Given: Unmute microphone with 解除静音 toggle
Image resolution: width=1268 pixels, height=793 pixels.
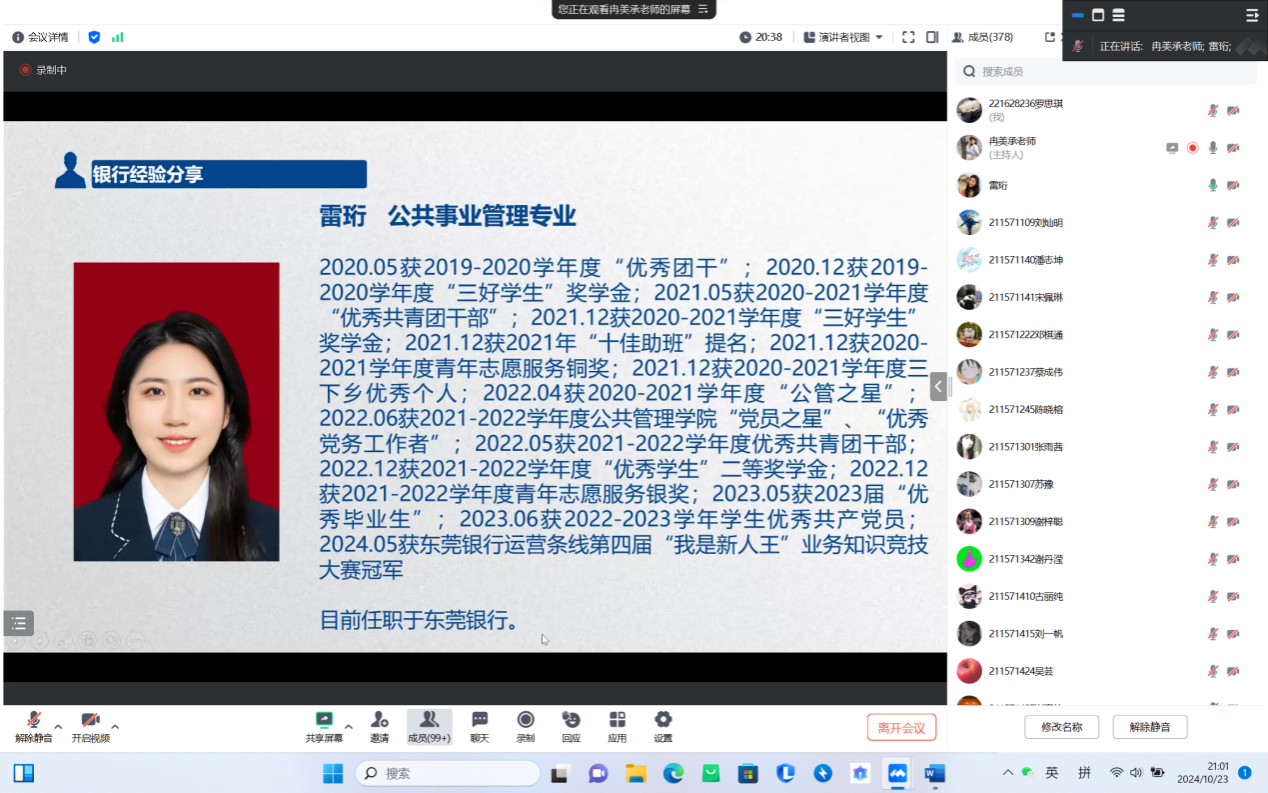Looking at the screenshot, I should (x=33, y=726).
